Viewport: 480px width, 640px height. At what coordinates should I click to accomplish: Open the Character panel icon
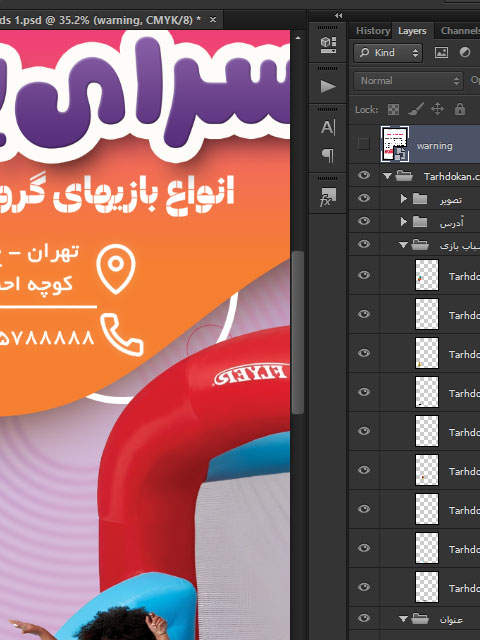click(328, 127)
